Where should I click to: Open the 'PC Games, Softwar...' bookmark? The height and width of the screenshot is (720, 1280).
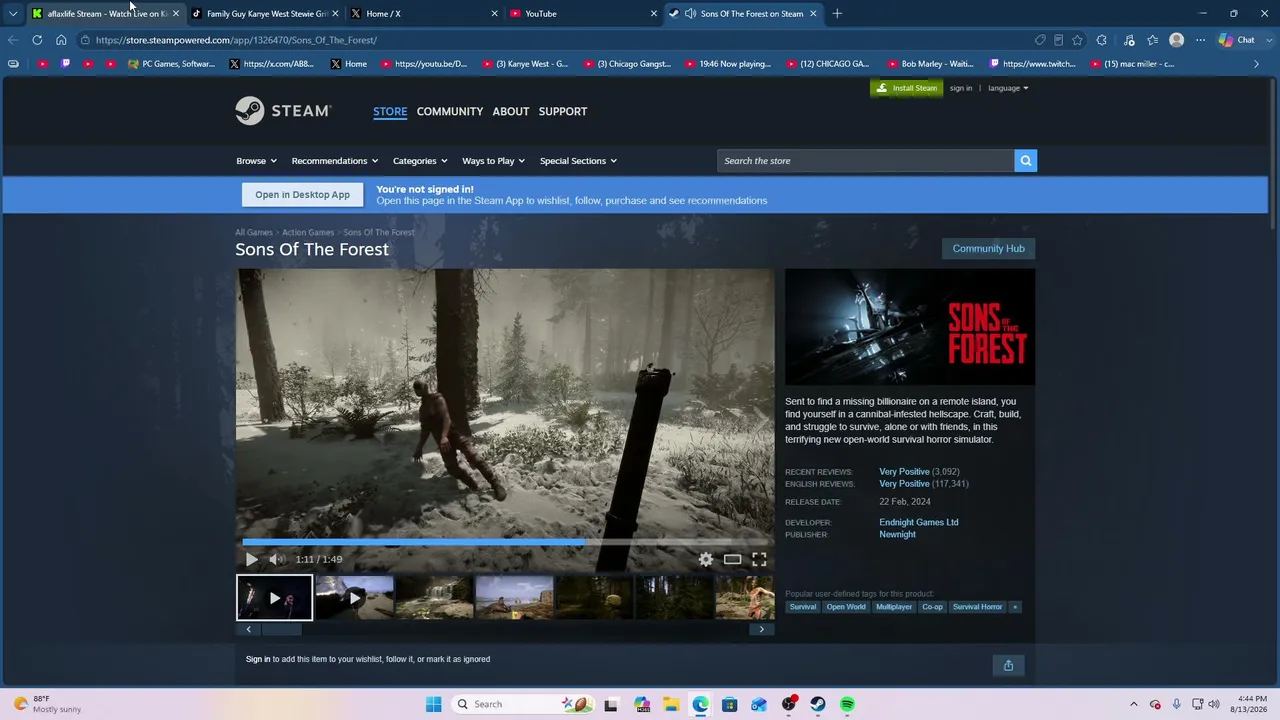pyautogui.click(x=172, y=64)
